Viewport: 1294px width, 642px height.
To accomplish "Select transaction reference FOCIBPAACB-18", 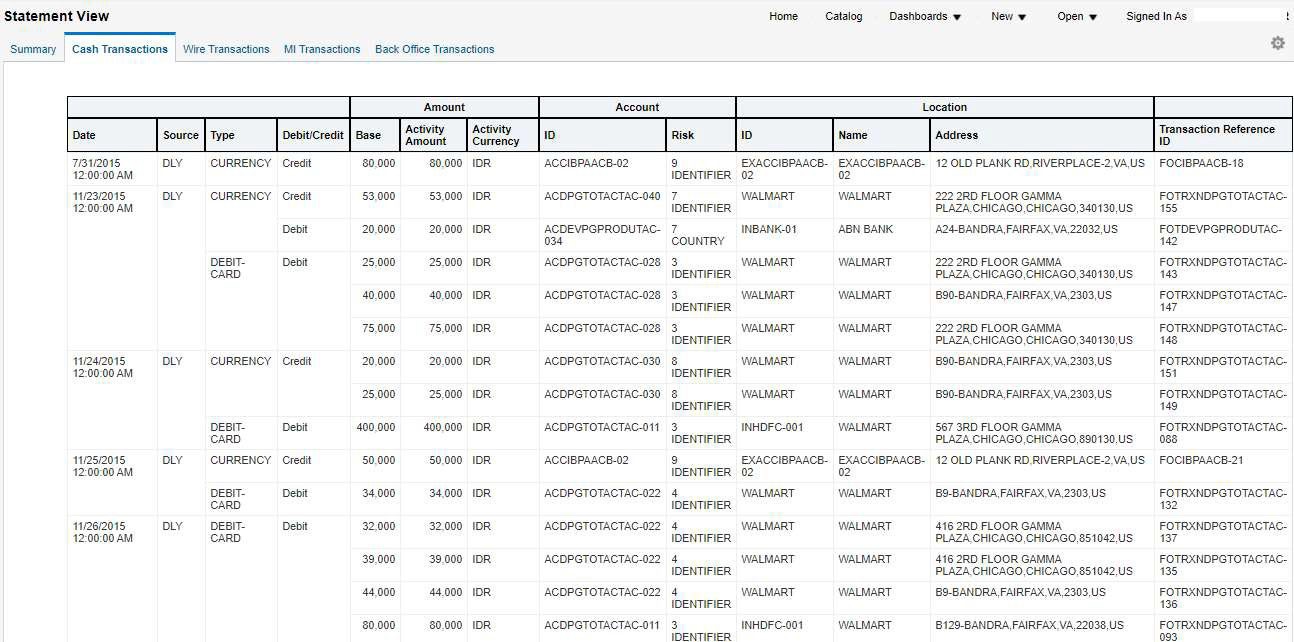I will [1203, 163].
